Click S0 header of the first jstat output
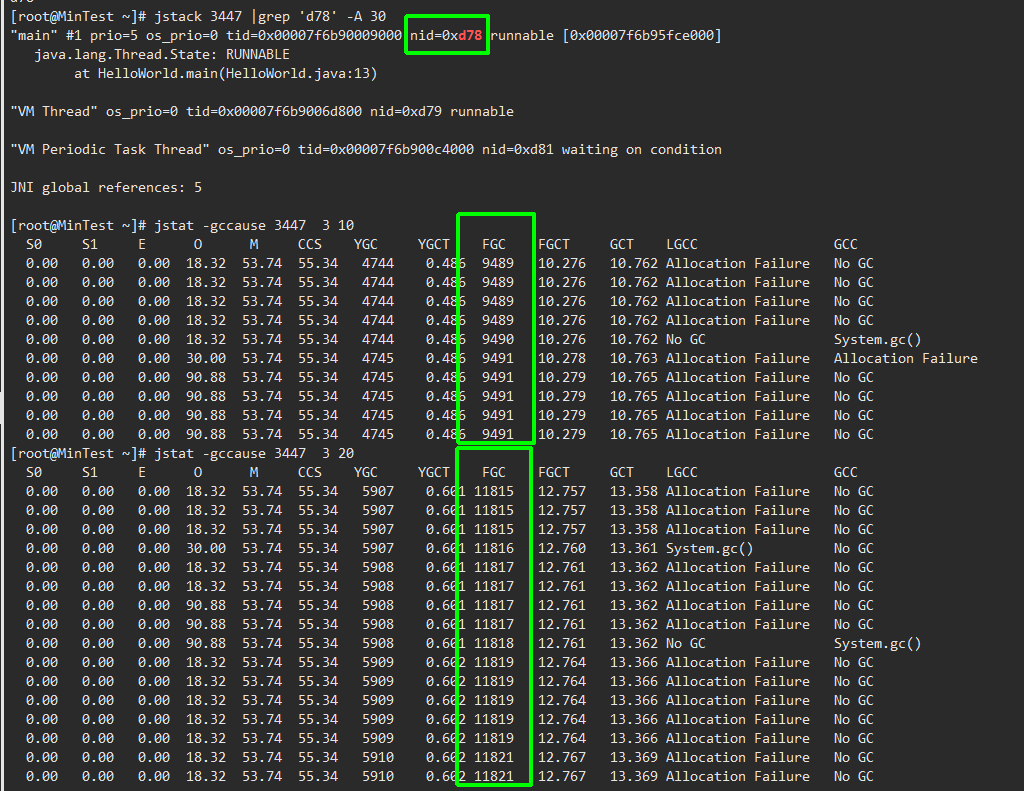The height and width of the screenshot is (791, 1024). click(34, 244)
